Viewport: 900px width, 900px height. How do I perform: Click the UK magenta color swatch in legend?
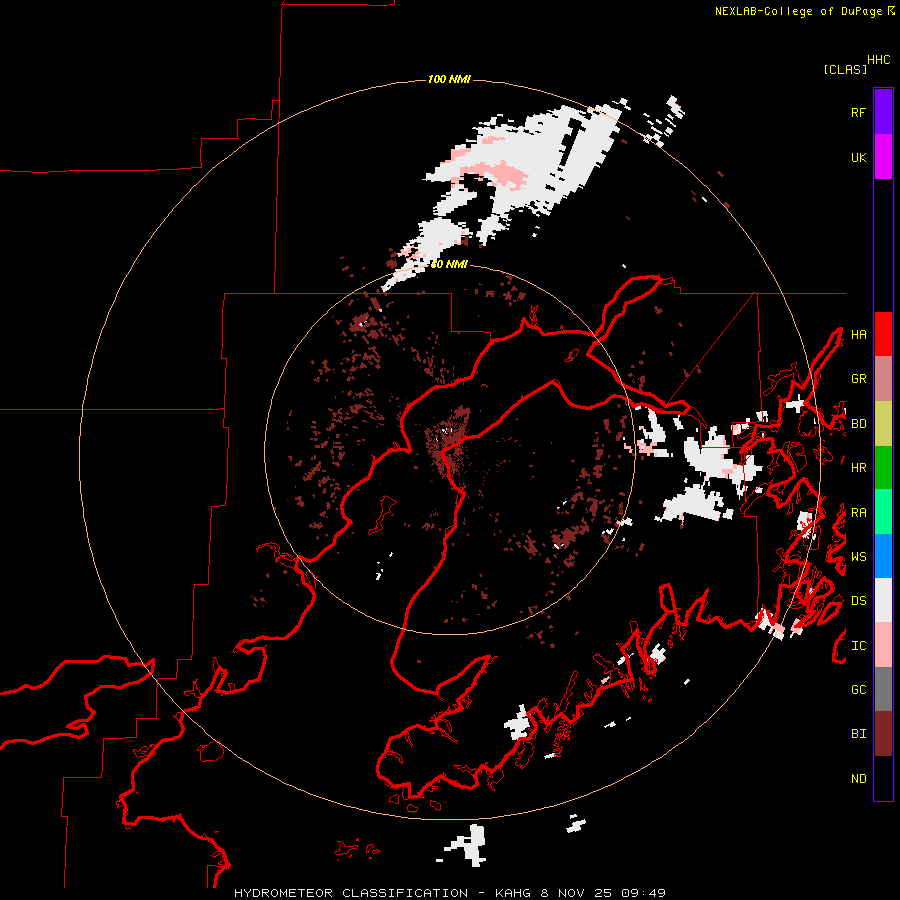883,157
